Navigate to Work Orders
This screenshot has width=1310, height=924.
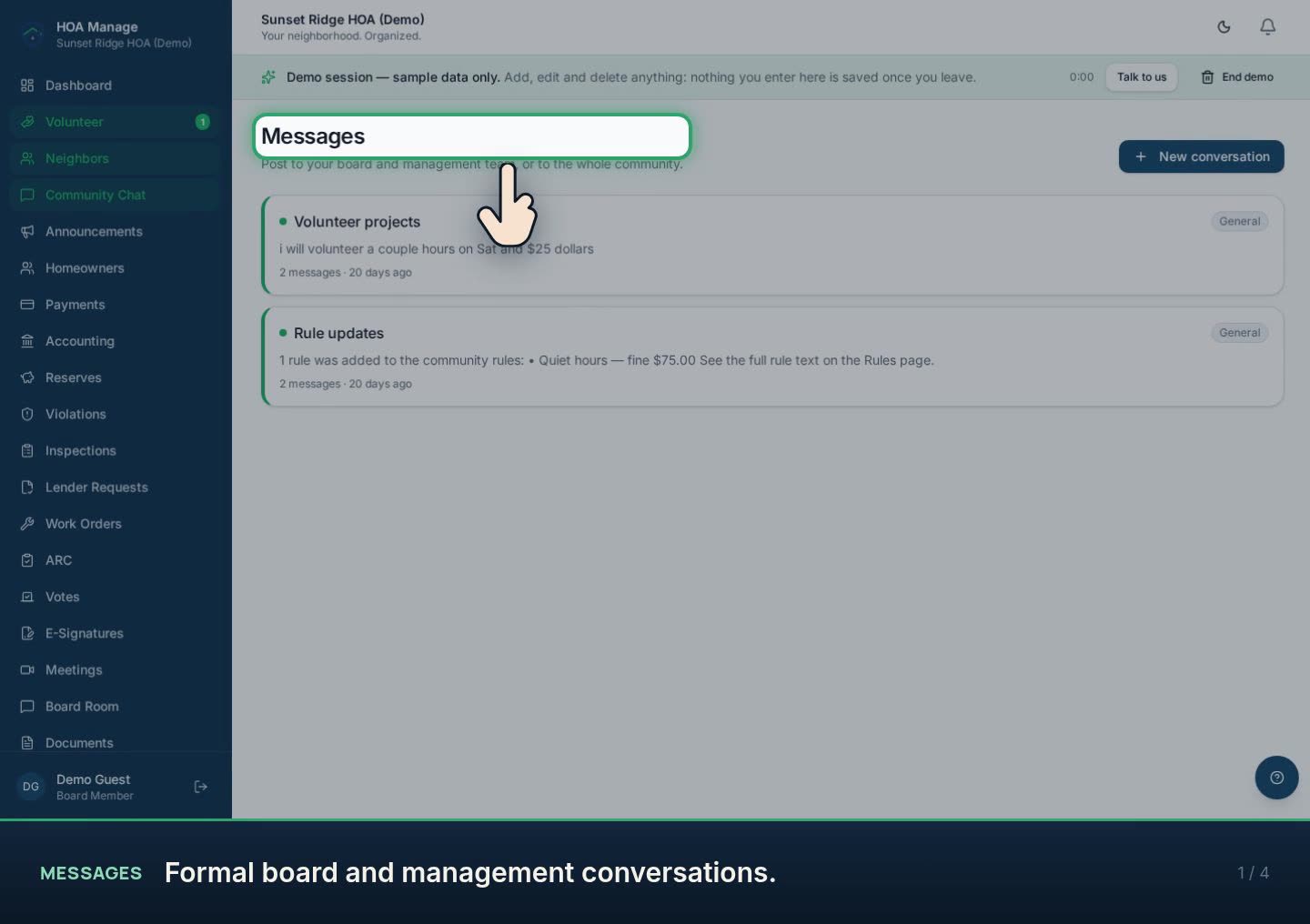tap(115, 524)
